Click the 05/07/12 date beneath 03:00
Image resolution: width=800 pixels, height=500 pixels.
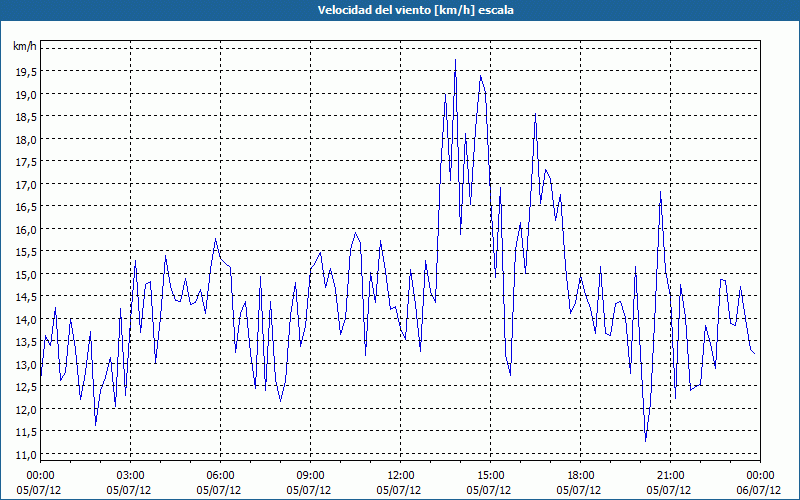[129, 491]
